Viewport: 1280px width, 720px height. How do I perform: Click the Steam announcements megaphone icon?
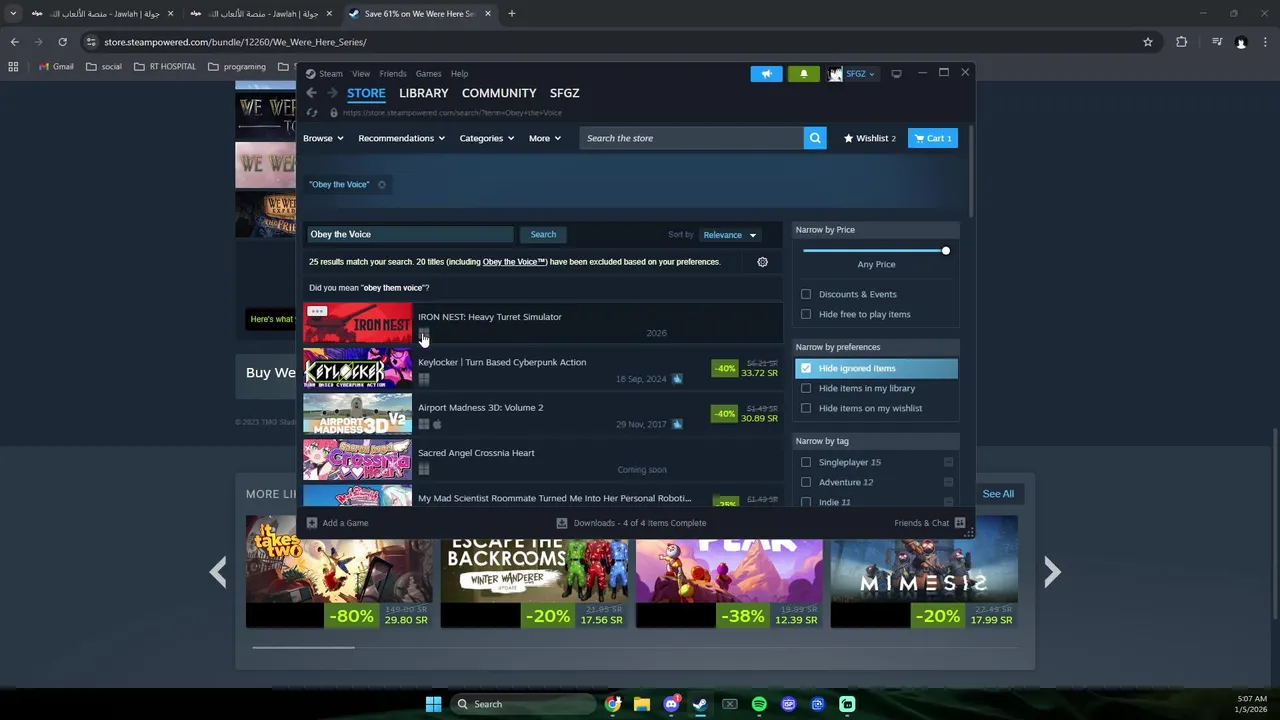click(x=767, y=73)
